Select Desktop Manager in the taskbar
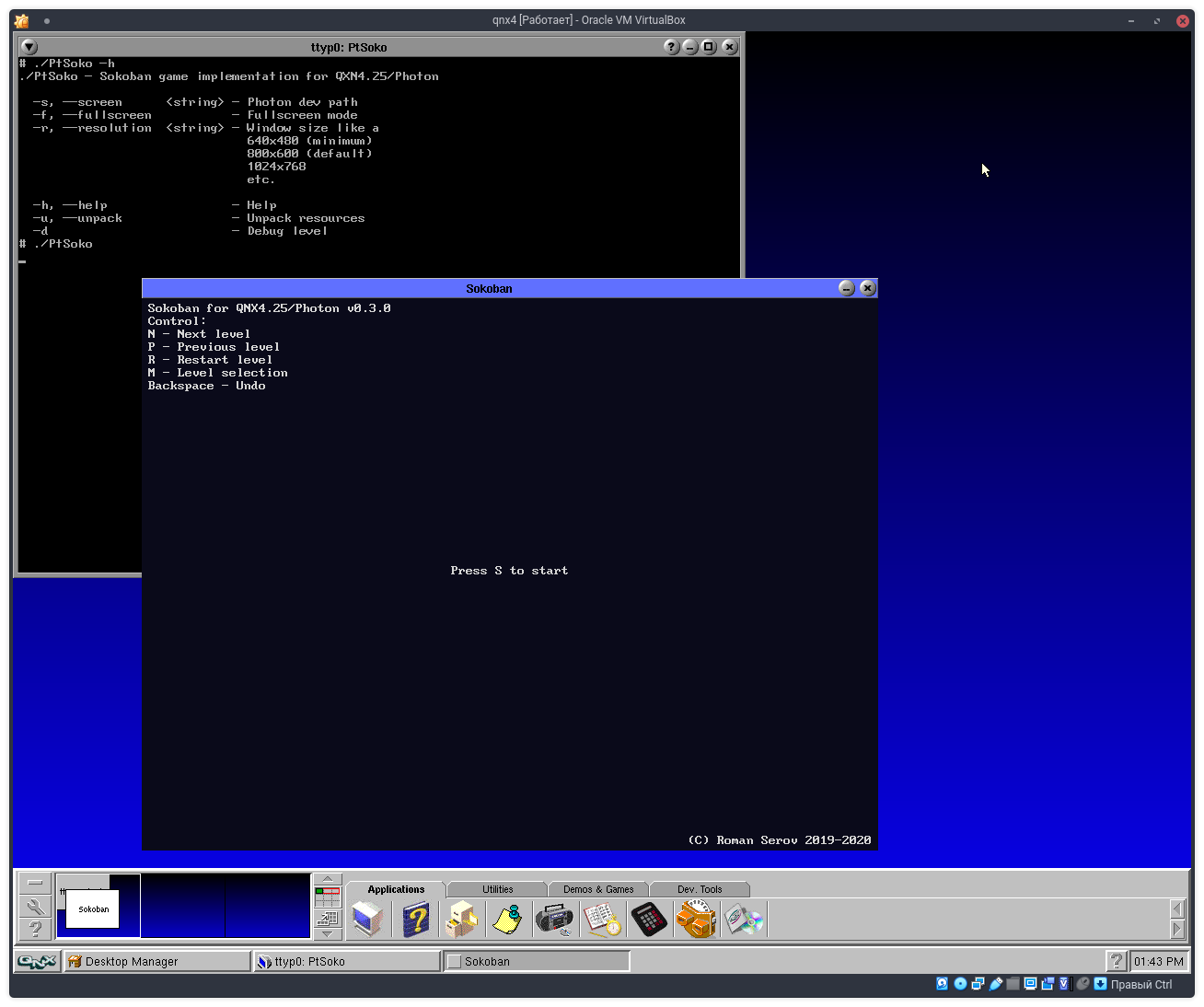 tap(157, 961)
